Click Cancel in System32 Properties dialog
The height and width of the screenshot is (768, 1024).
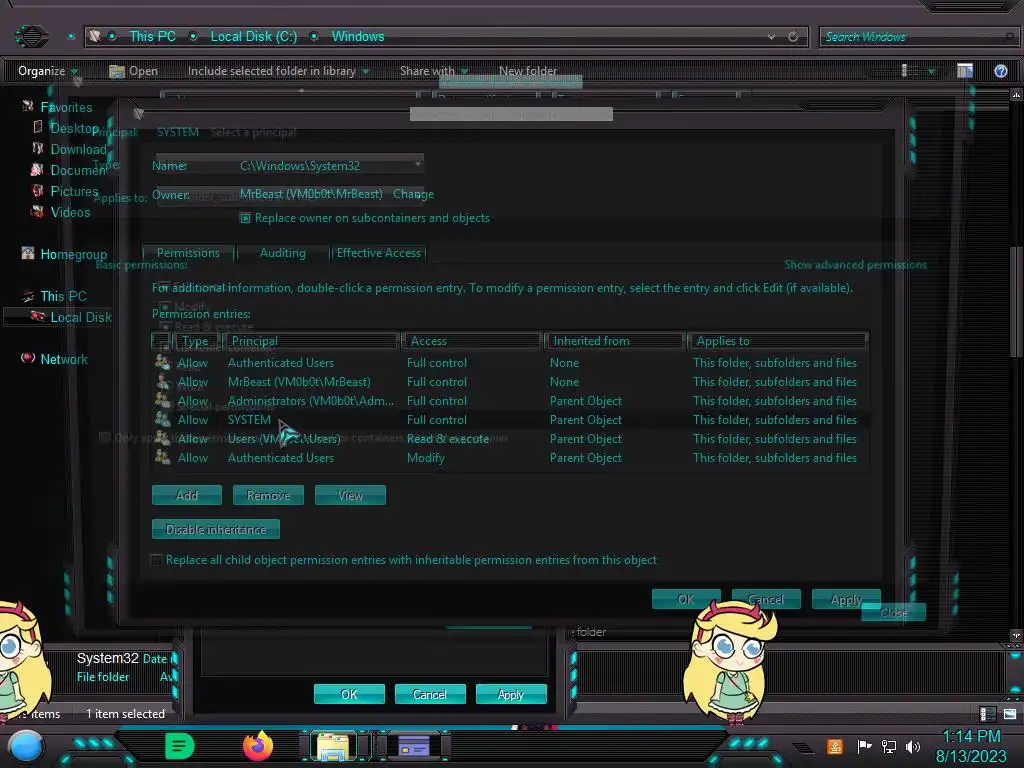pos(430,694)
